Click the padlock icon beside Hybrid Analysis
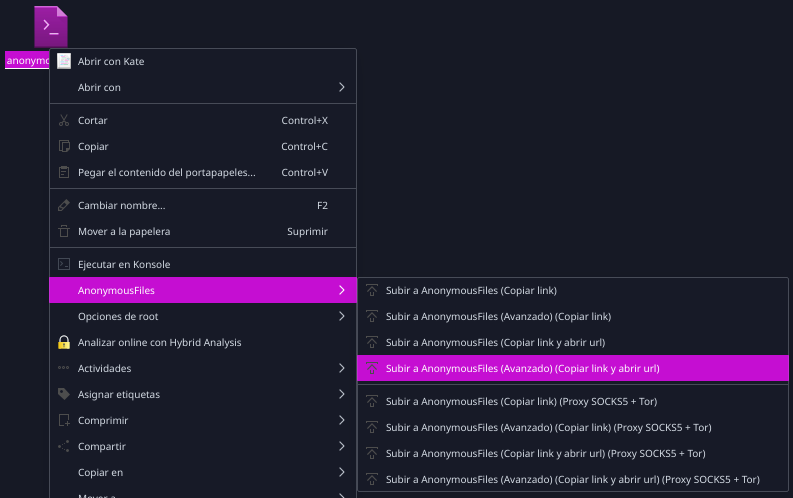 tap(64, 342)
